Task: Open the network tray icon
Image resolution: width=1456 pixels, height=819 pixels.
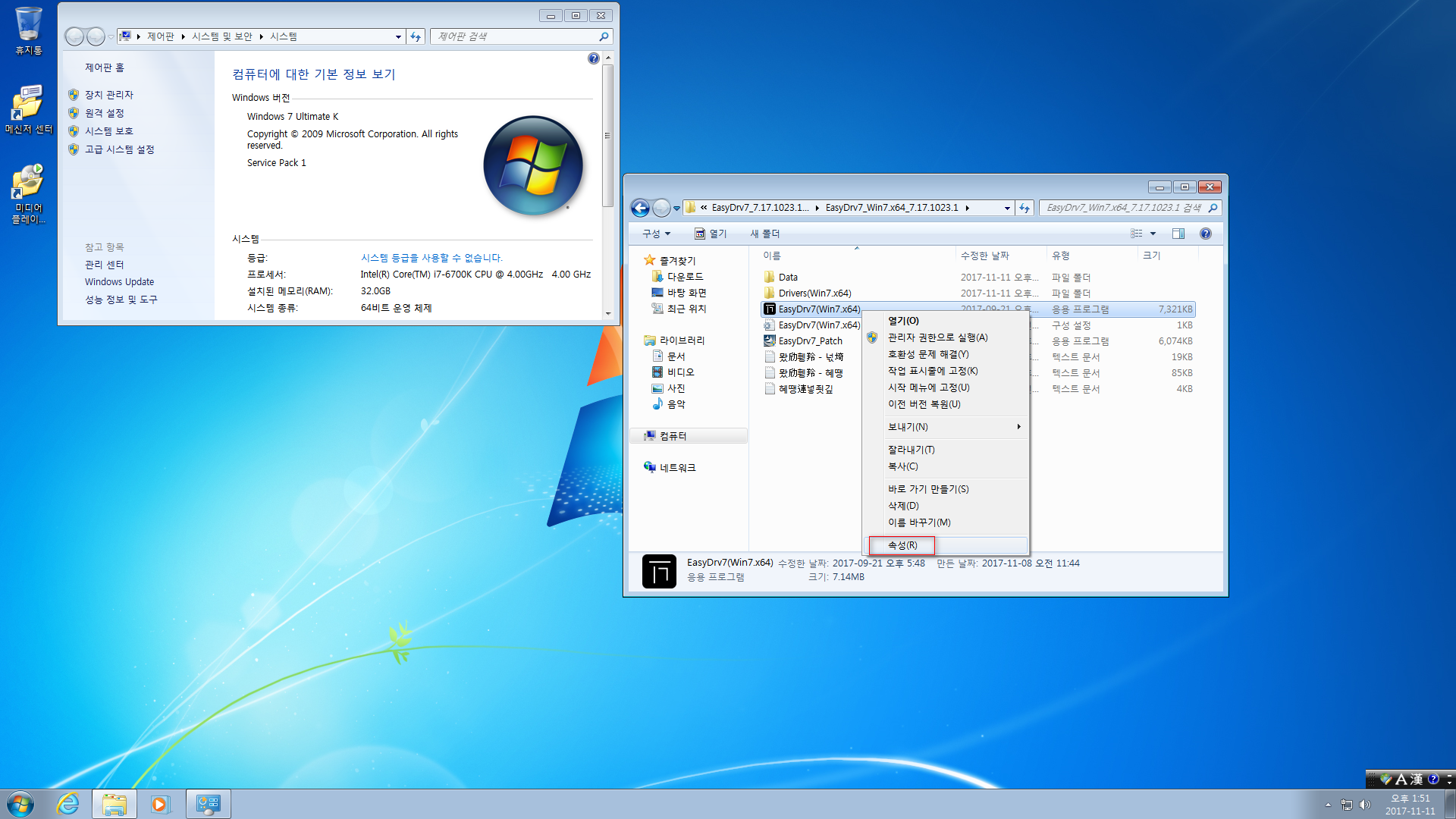Action: click(1346, 805)
